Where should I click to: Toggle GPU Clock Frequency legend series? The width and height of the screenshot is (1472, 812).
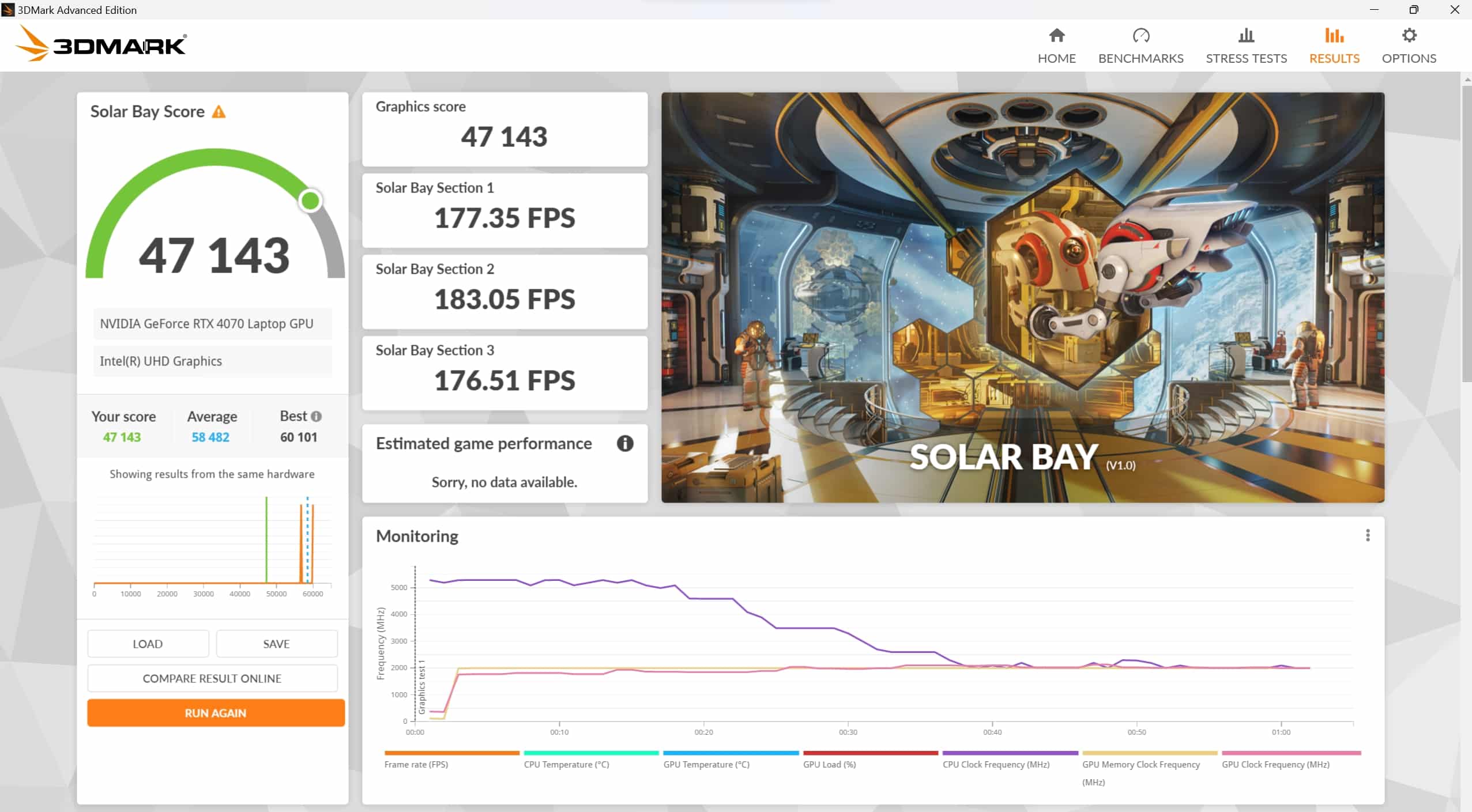(1275, 764)
